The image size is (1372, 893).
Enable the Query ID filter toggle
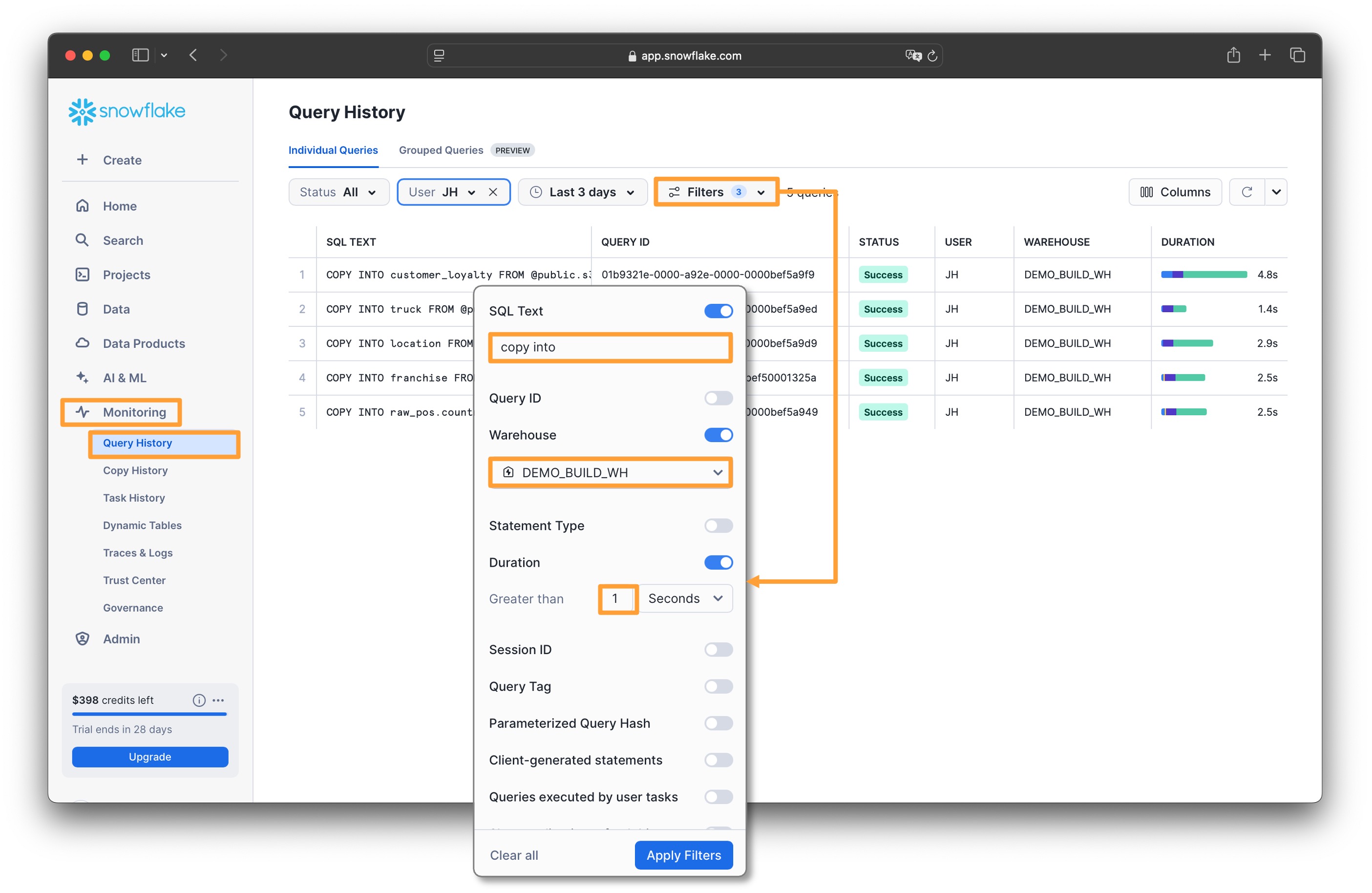pyautogui.click(x=718, y=398)
